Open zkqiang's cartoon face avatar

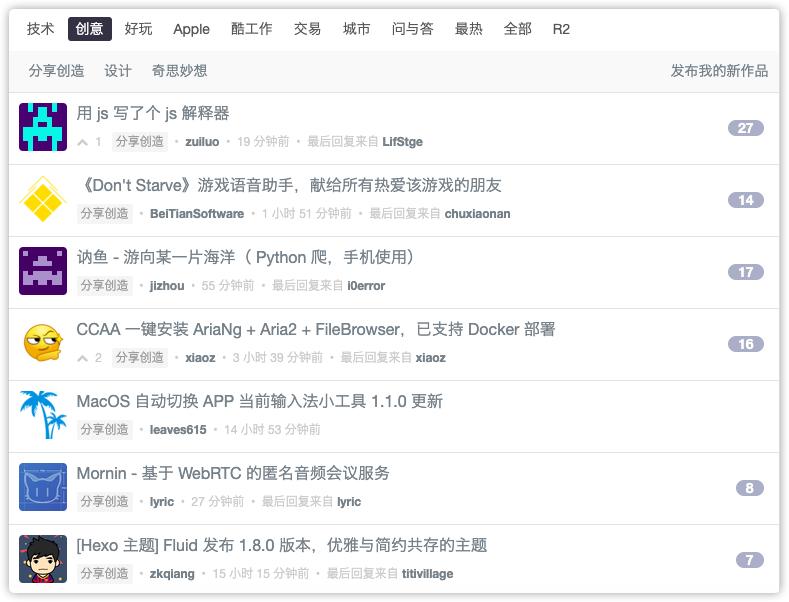point(43,559)
